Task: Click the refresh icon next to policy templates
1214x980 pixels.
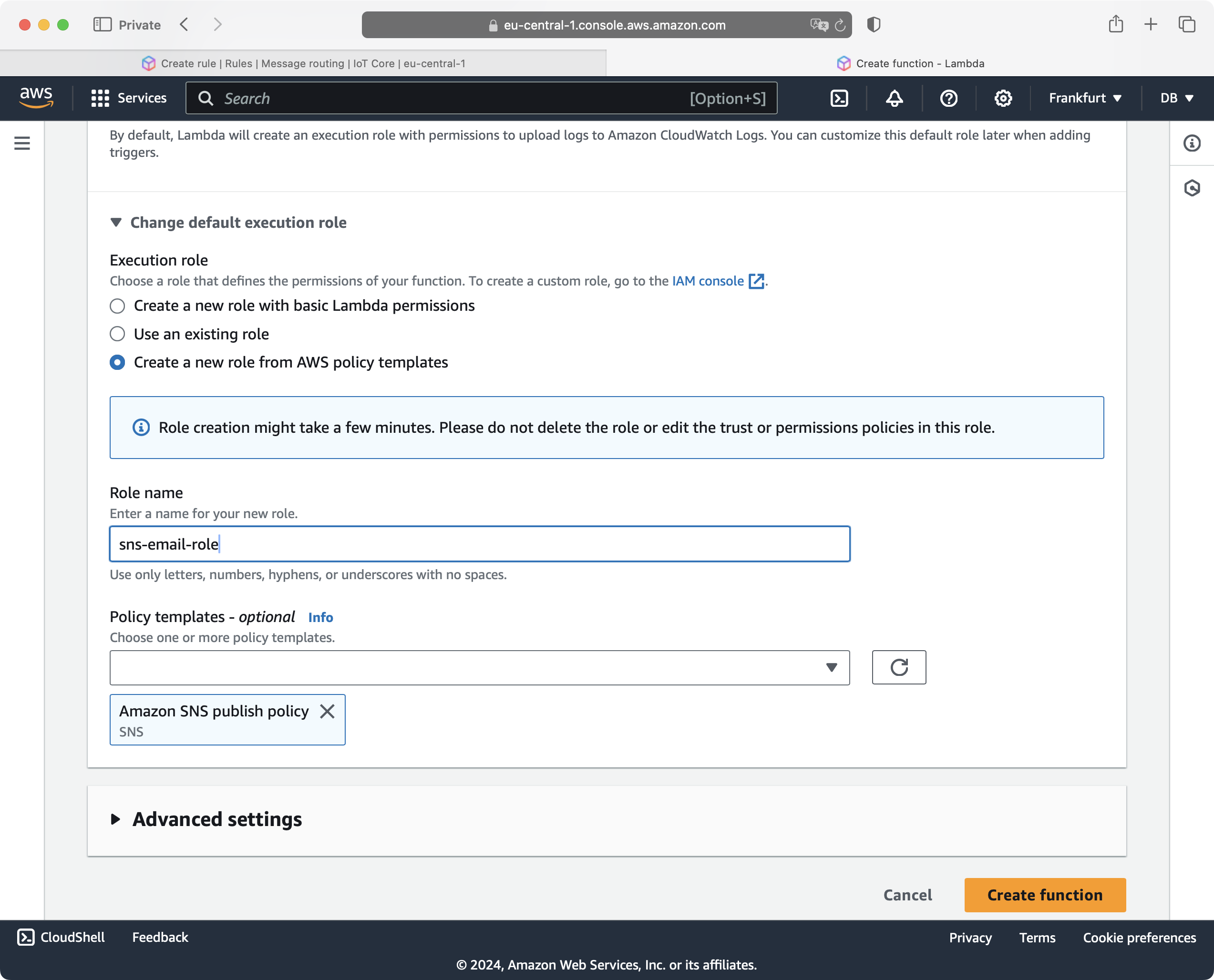Action: click(x=898, y=667)
